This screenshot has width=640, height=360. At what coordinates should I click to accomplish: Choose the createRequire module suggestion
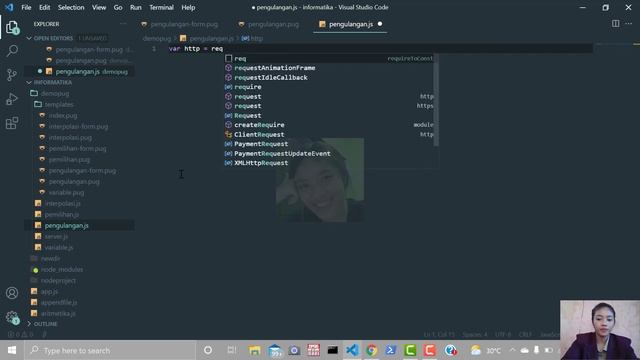coord(331,125)
